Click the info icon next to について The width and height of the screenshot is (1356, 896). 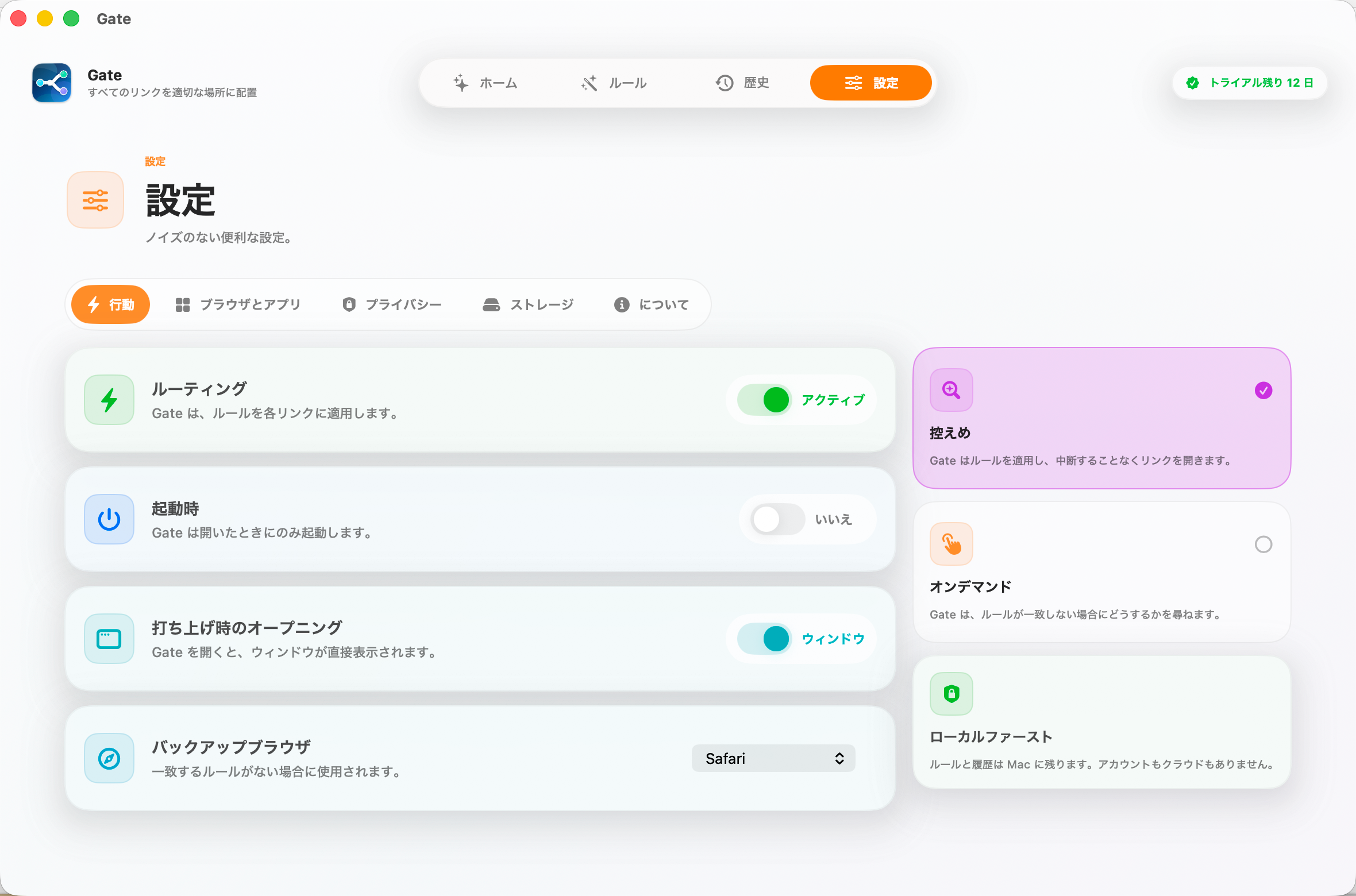pos(621,305)
